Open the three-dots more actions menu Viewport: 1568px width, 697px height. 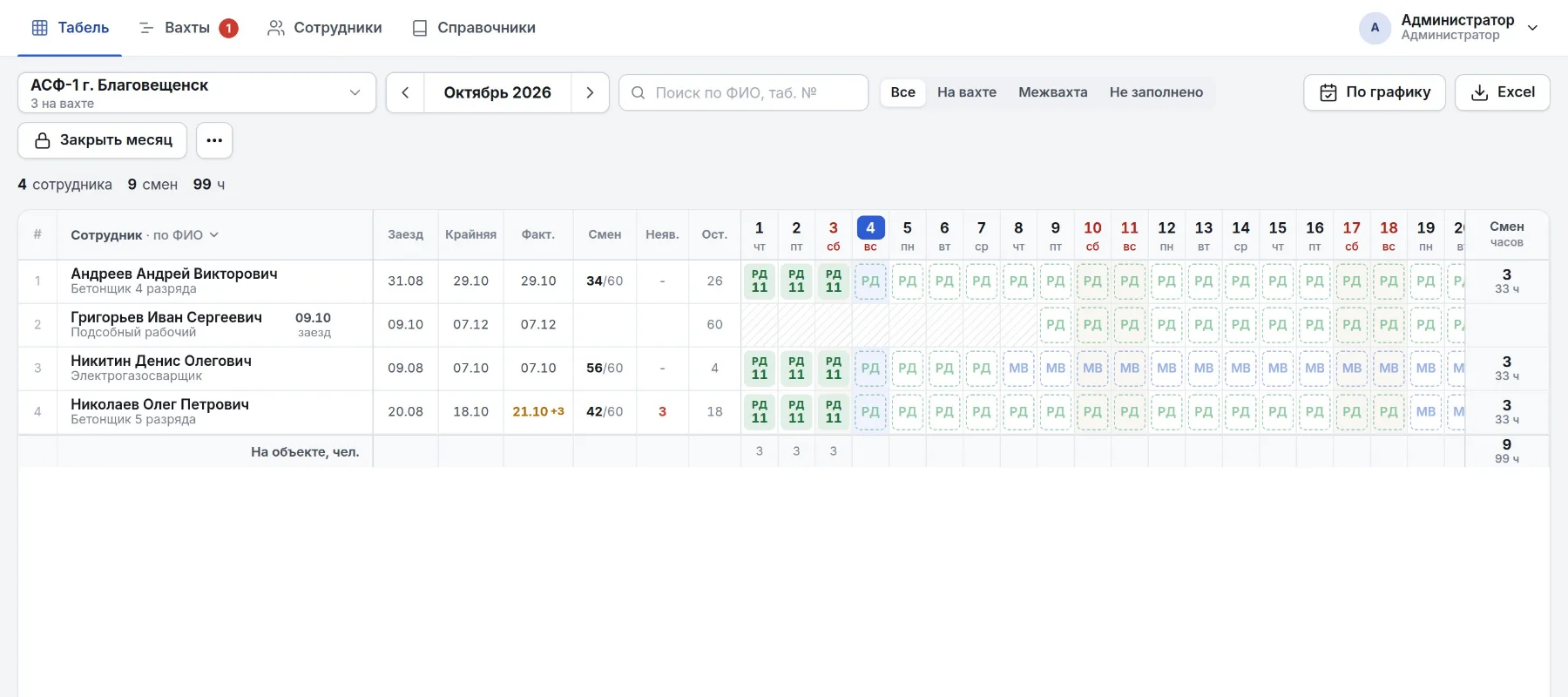tap(214, 140)
